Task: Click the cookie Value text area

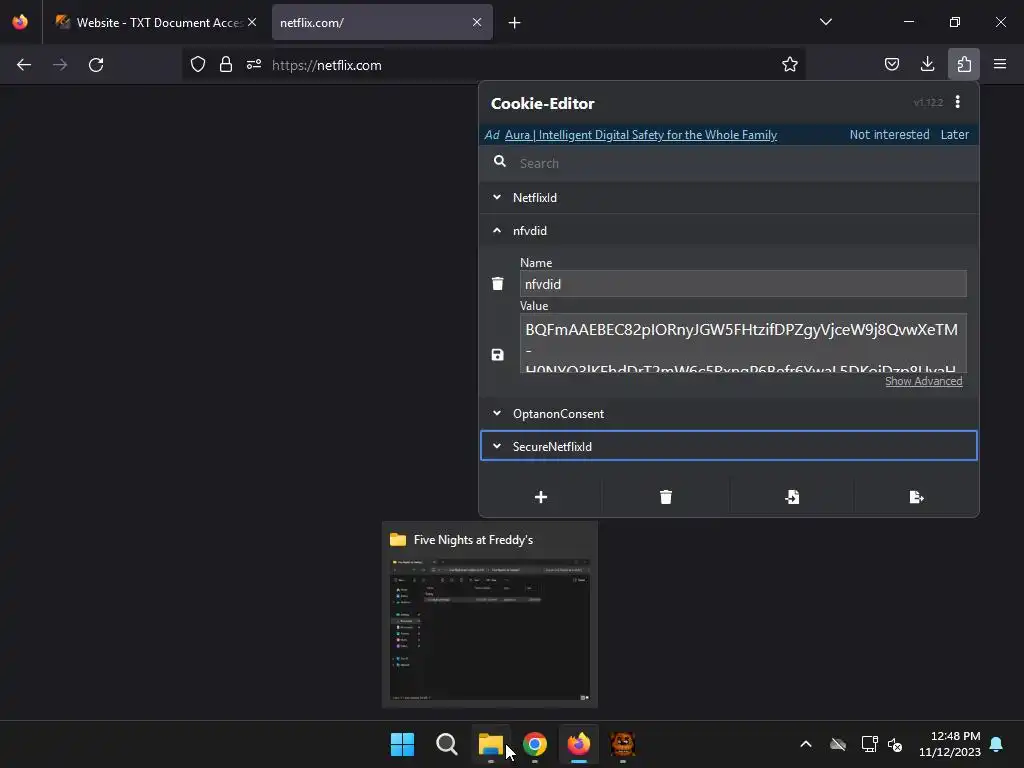Action: click(x=743, y=344)
